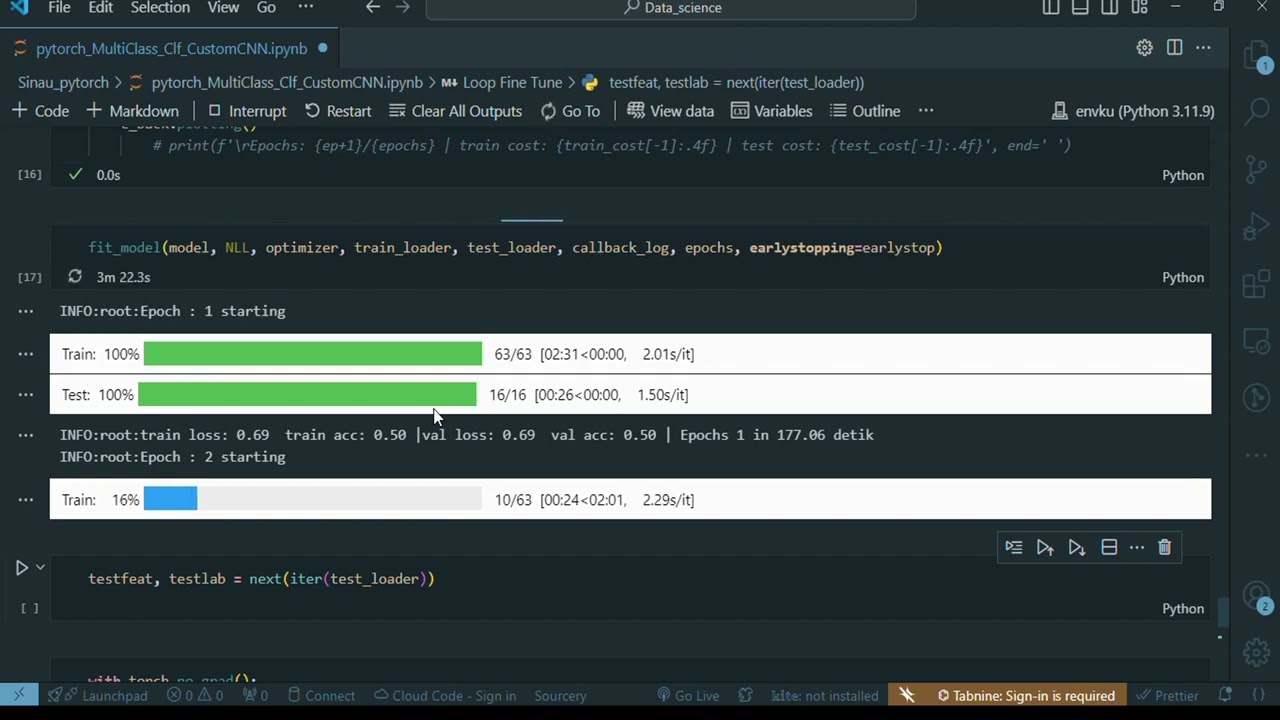This screenshot has height=720, width=1280.
Task: Interrupt the running kernel
Action: (247, 111)
